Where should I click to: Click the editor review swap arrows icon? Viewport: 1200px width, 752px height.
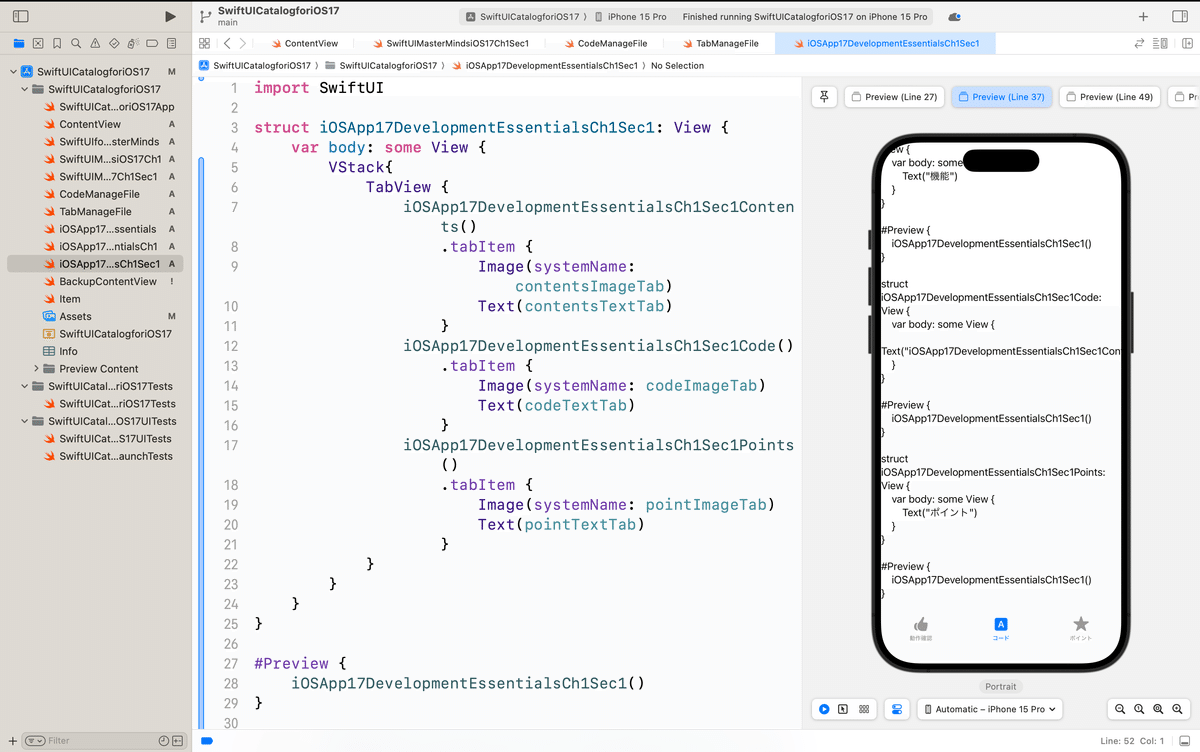(1139, 44)
